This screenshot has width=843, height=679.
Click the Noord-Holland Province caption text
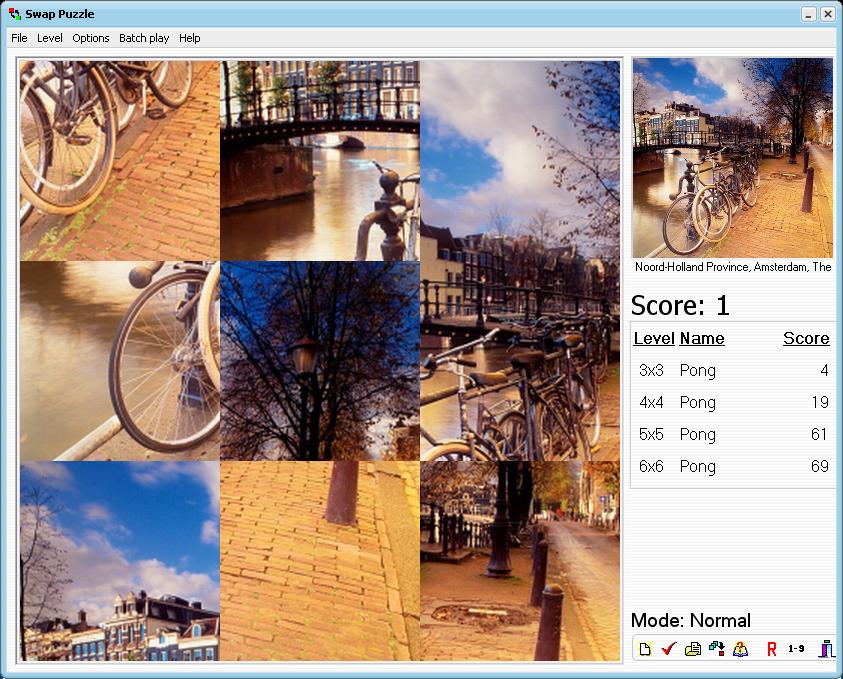(x=733, y=267)
